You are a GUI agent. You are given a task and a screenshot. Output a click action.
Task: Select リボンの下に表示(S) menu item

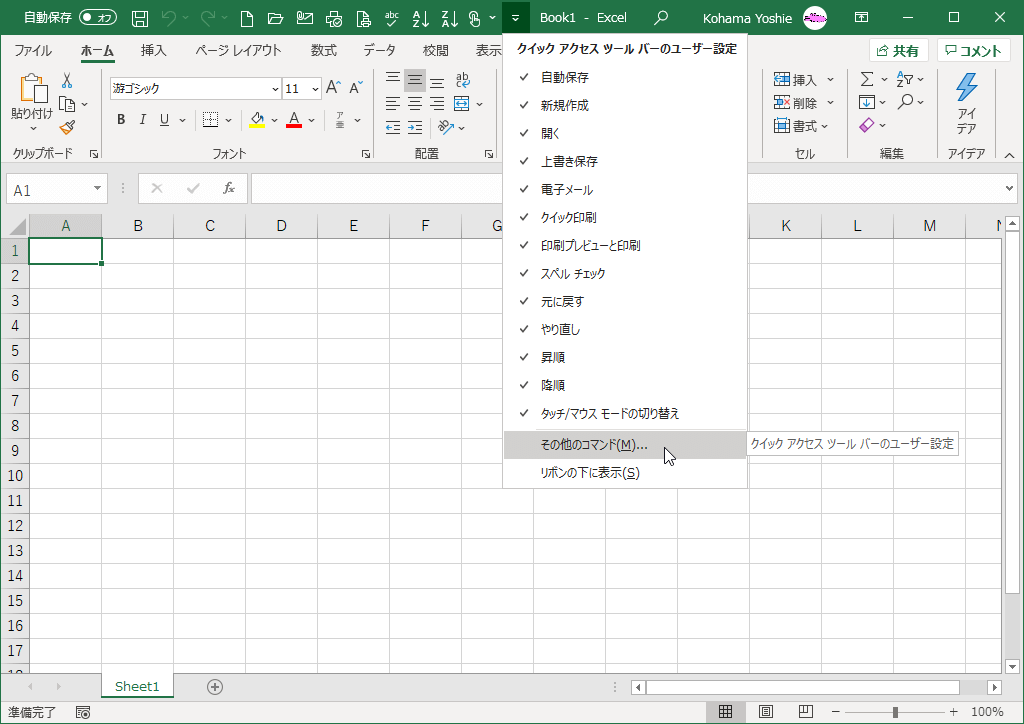coord(625,473)
